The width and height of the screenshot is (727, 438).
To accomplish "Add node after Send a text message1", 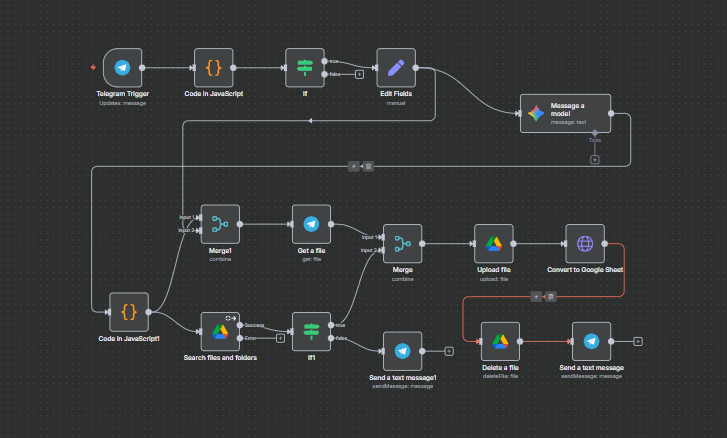I will [449, 351].
